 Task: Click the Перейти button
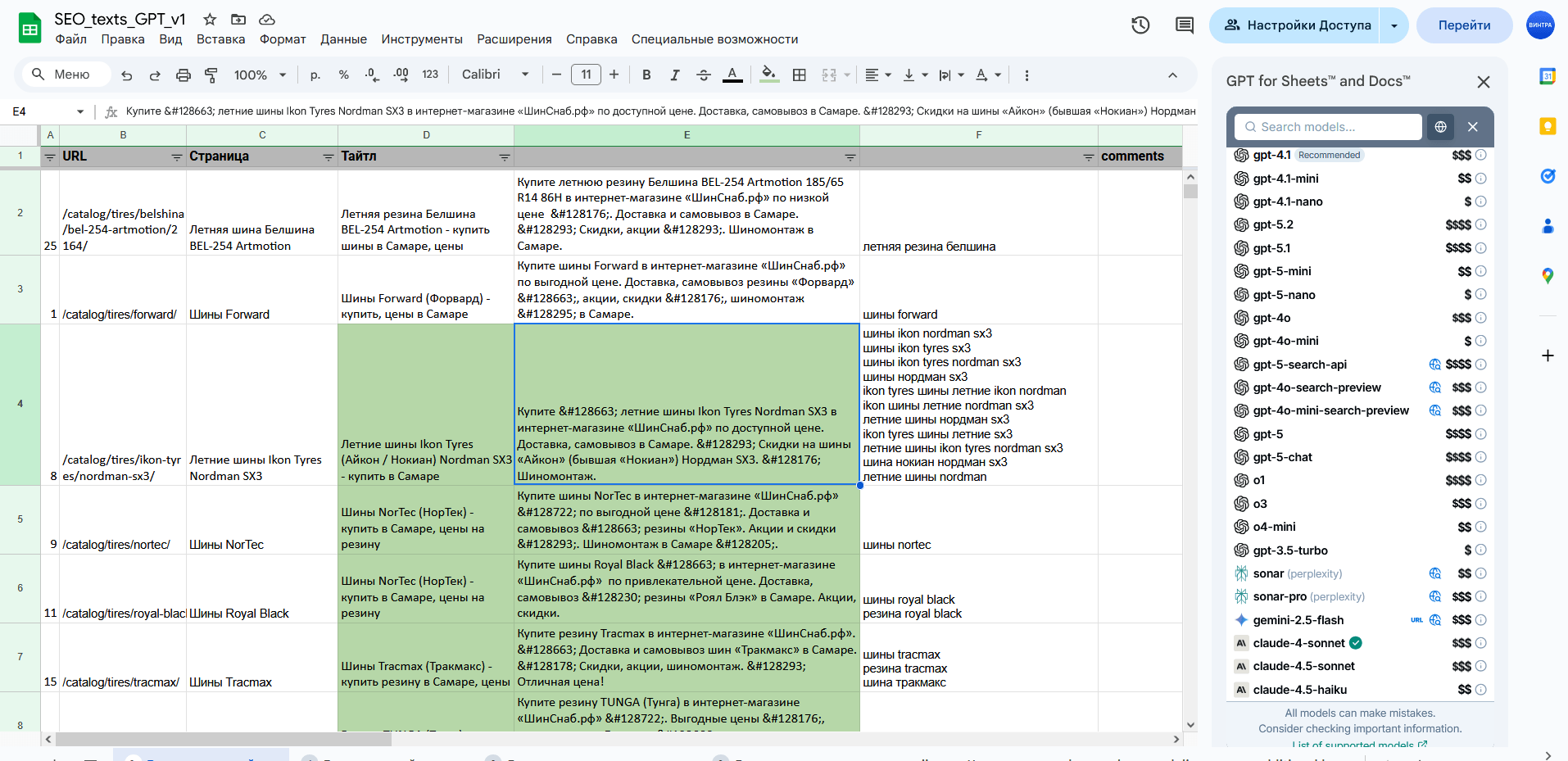click(x=1463, y=25)
